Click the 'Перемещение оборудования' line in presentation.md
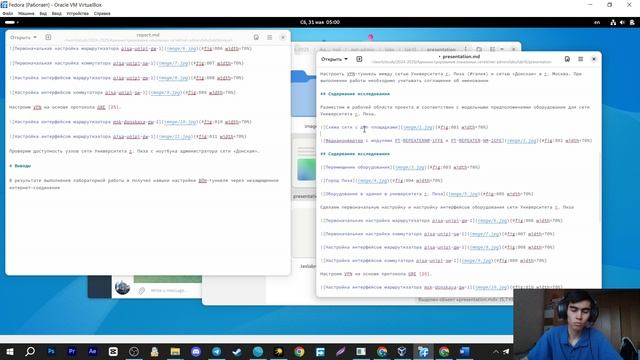The image size is (640, 360). tap(400, 167)
